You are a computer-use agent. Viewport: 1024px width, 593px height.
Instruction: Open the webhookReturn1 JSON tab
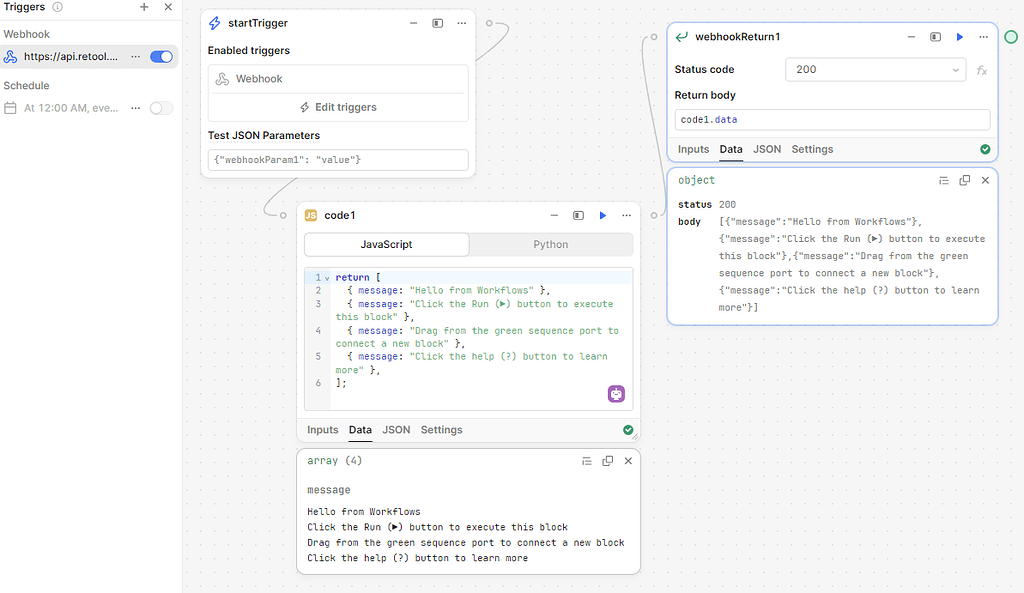pyautogui.click(x=767, y=150)
